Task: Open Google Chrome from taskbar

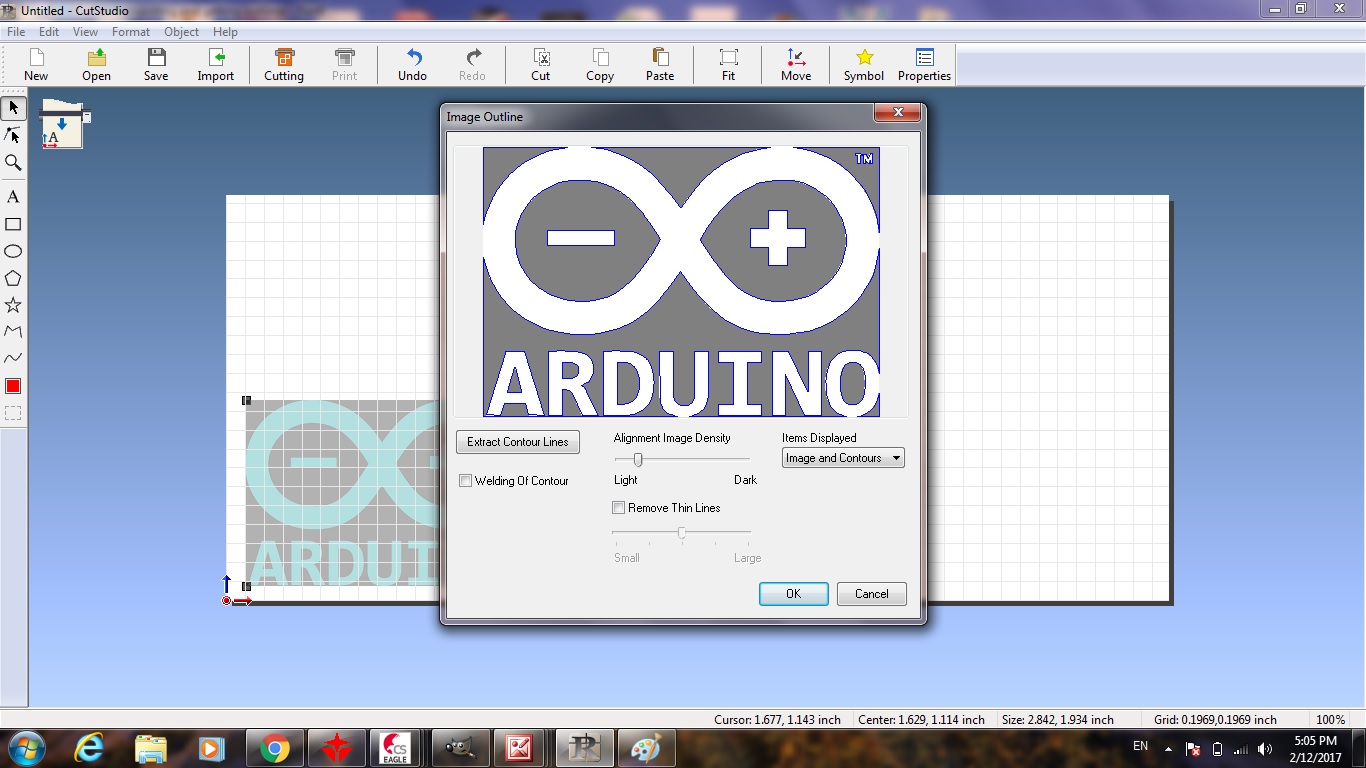Action: tap(274, 748)
